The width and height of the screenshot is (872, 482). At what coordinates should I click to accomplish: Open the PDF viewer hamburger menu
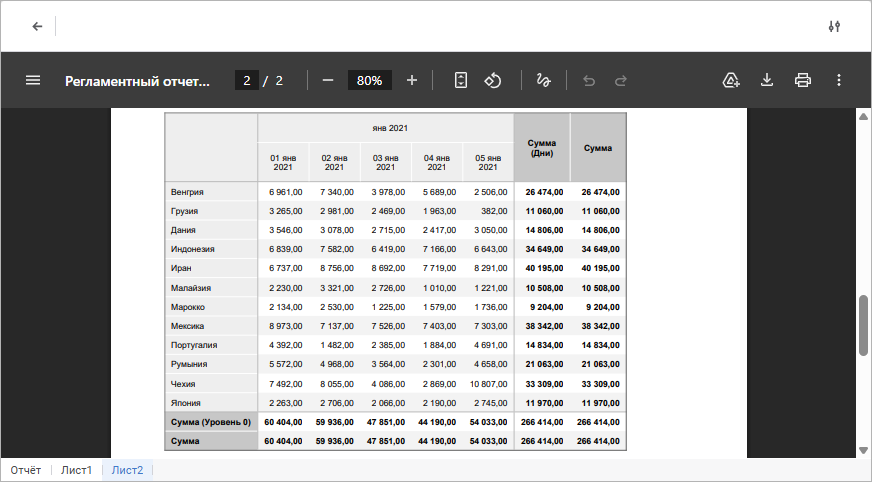pos(33,81)
